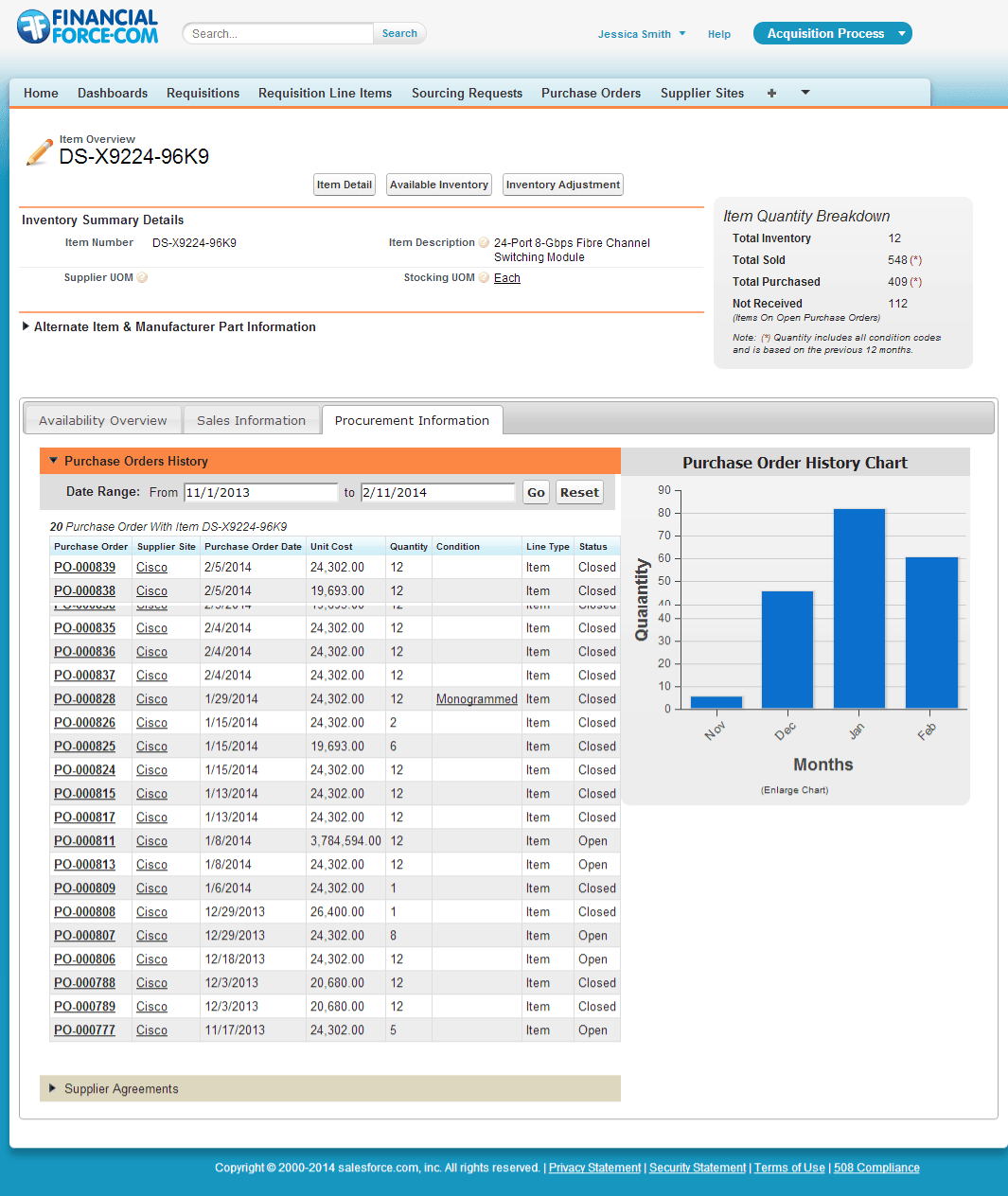Expand Alternate Item & Manufacturer Part Information
Image resolution: width=1008 pixels, height=1196 pixels.
(x=25, y=326)
